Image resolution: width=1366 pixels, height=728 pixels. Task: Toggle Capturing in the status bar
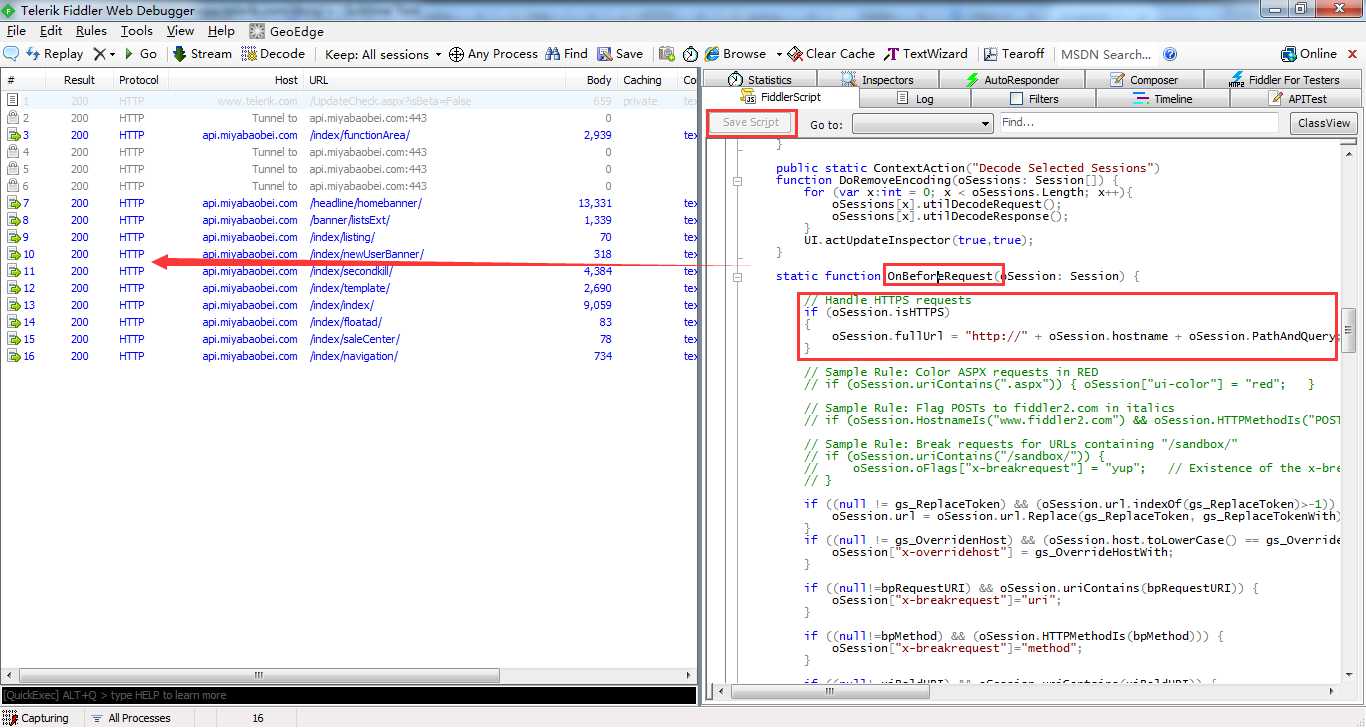click(36, 718)
